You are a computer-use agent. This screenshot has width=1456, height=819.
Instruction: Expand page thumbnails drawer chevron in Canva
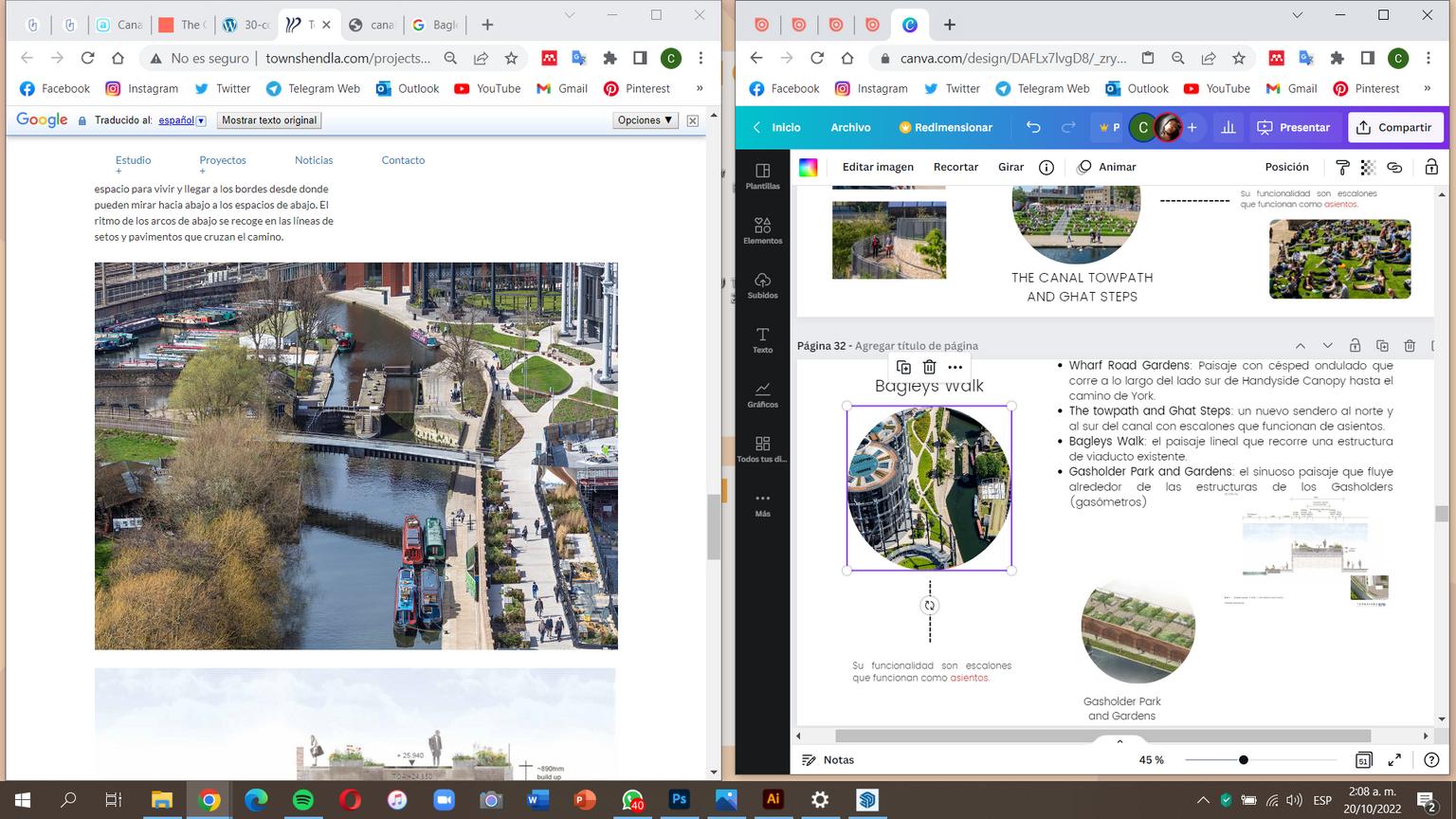[1119, 742]
